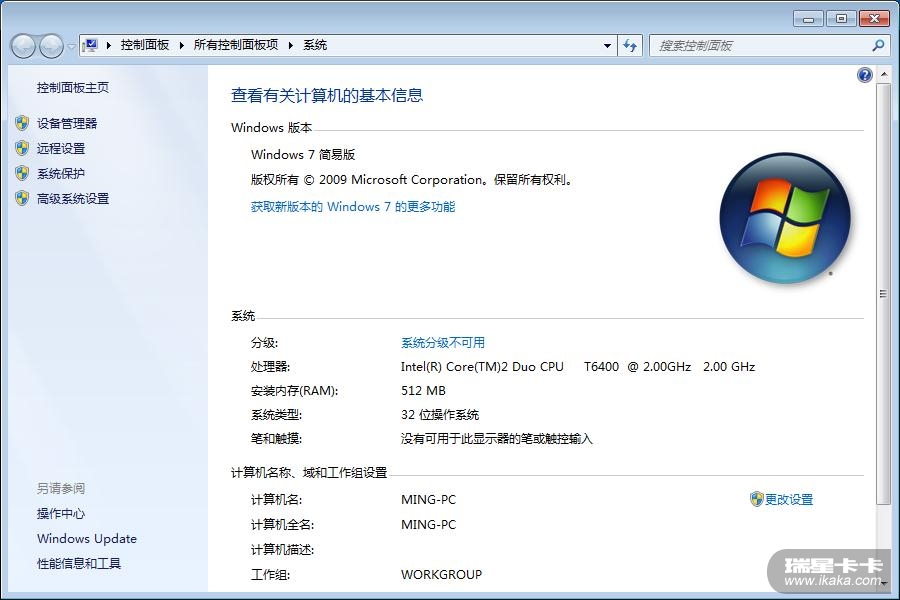This screenshot has width=900, height=600.
Task: Click the shield icon beside 系统保护
Action: [x=22, y=173]
